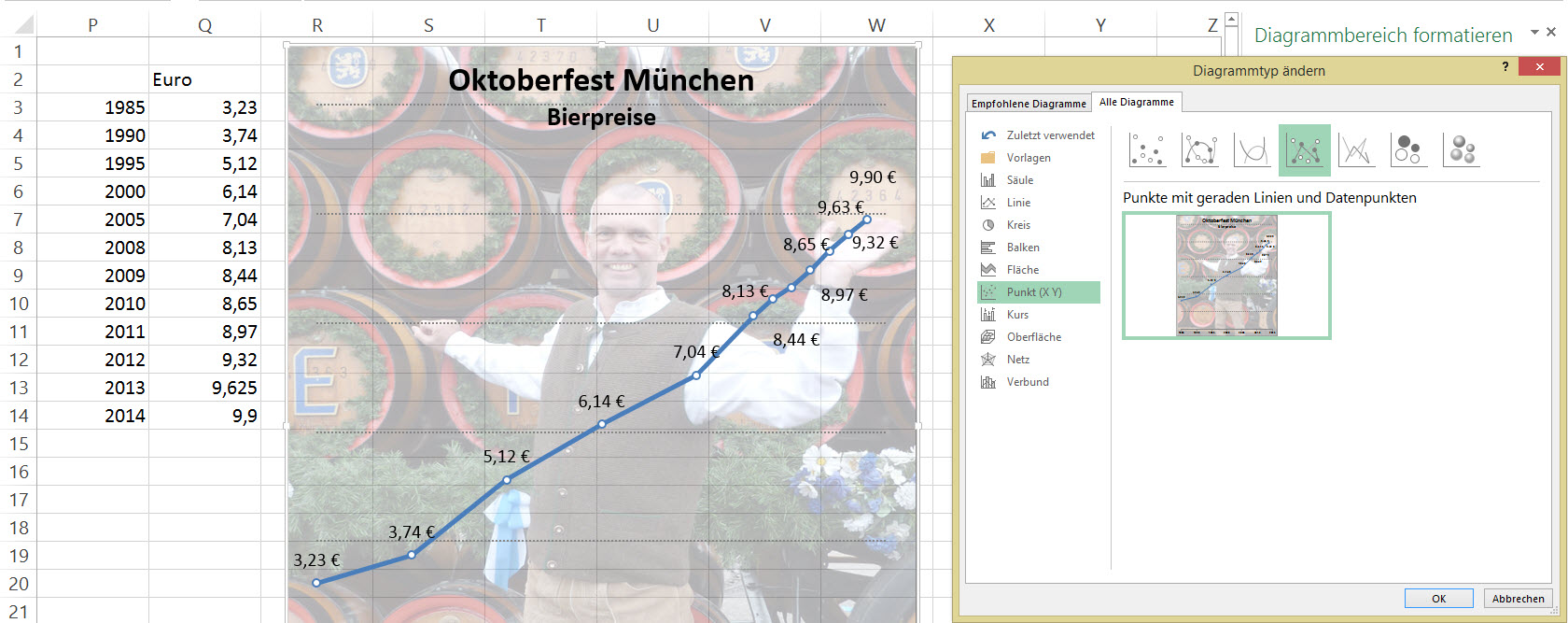
Task: Choose the Netz chart category
Action: [x=1018, y=360]
